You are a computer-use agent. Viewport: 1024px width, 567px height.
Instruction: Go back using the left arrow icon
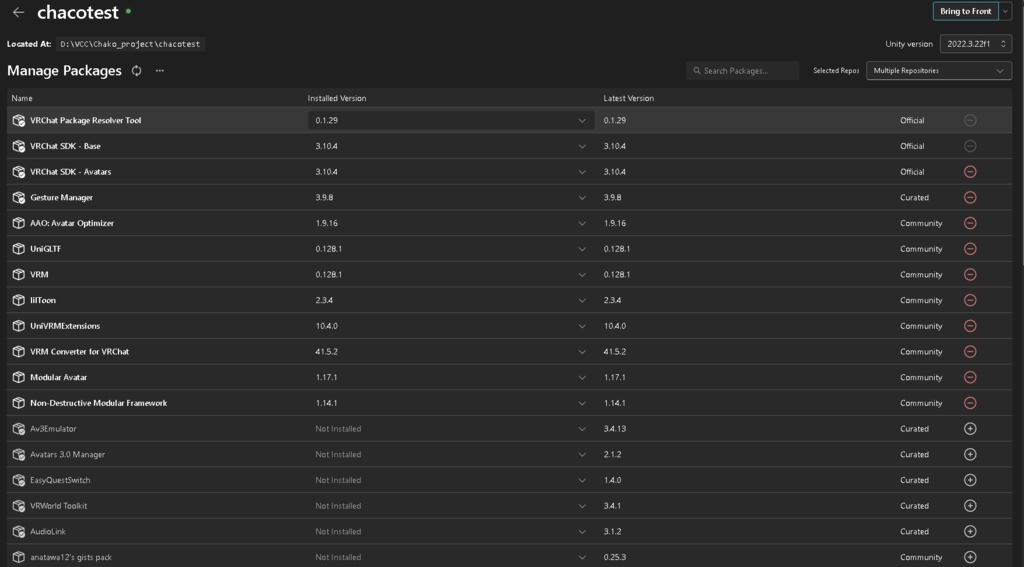(18, 12)
